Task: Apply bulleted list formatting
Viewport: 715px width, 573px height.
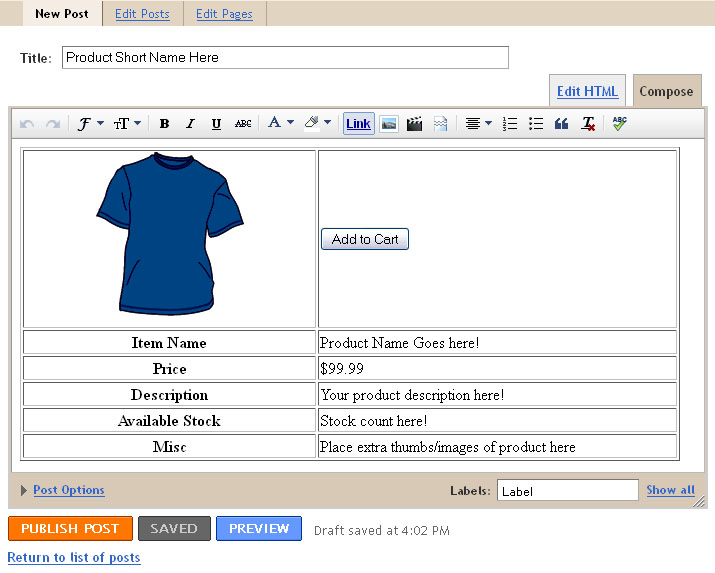Action: click(536, 124)
